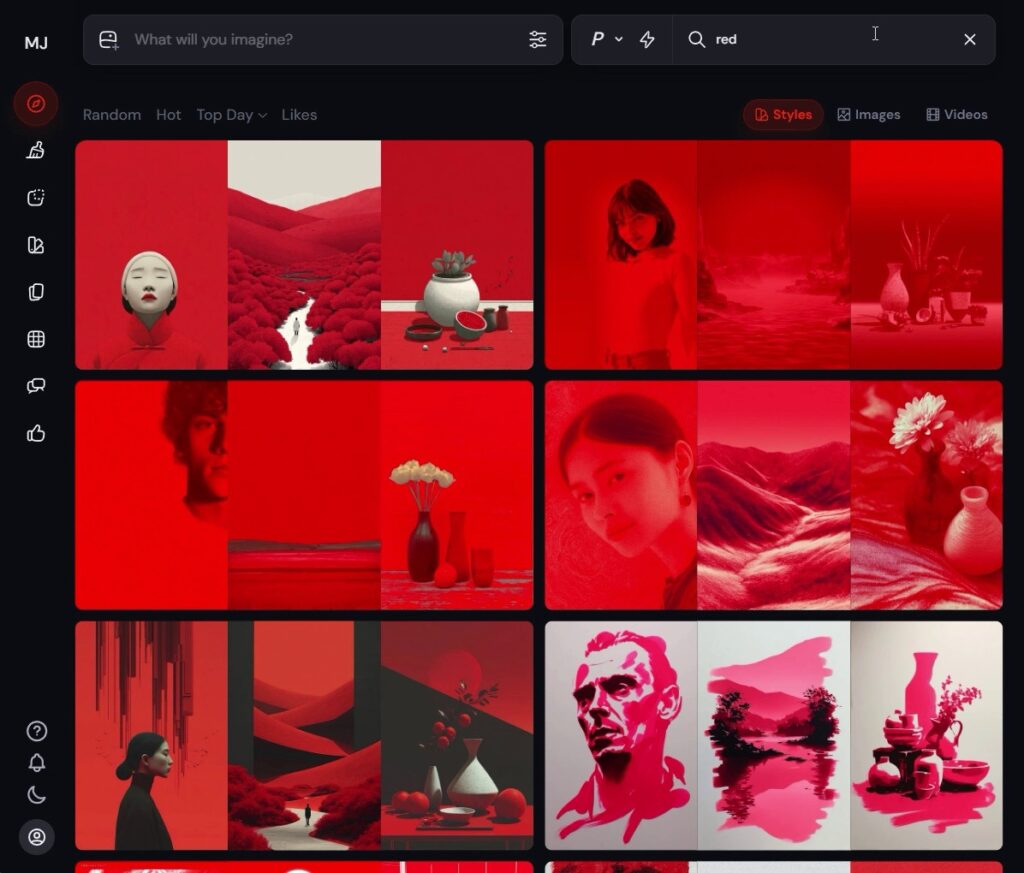
Task: Click add image icon in prompt bar
Action: [x=108, y=40]
